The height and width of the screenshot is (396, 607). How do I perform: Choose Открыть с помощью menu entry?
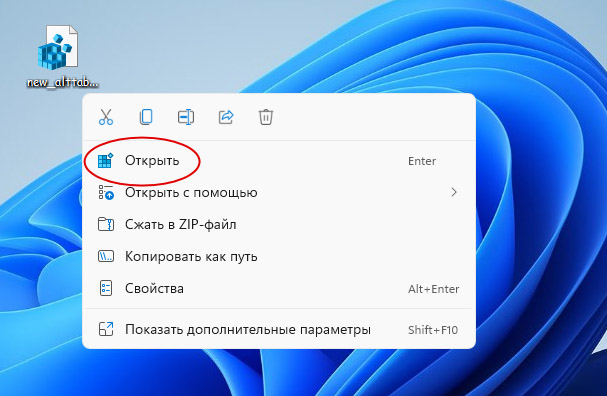pos(279,192)
